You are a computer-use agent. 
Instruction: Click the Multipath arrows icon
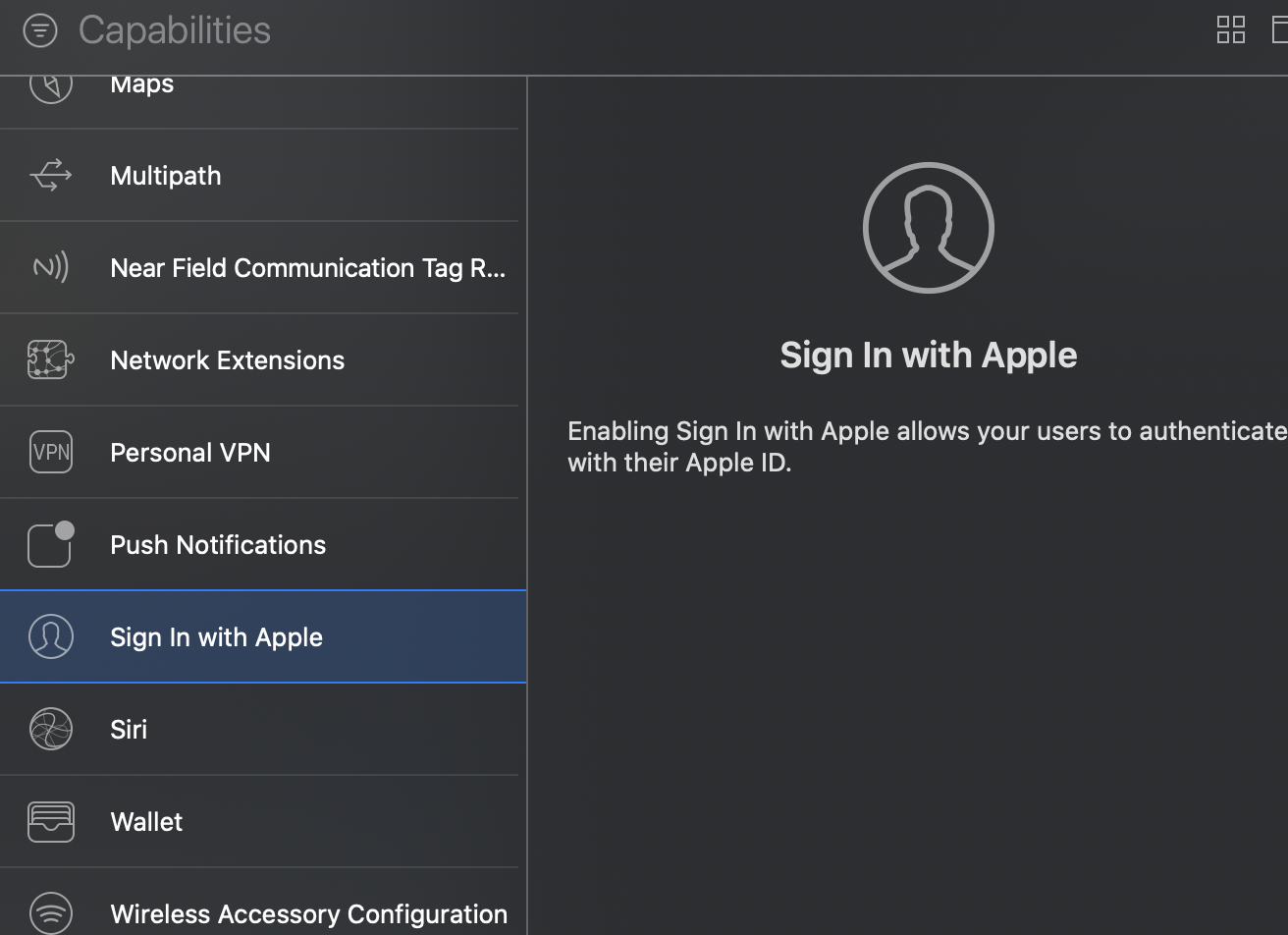(50, 176)
